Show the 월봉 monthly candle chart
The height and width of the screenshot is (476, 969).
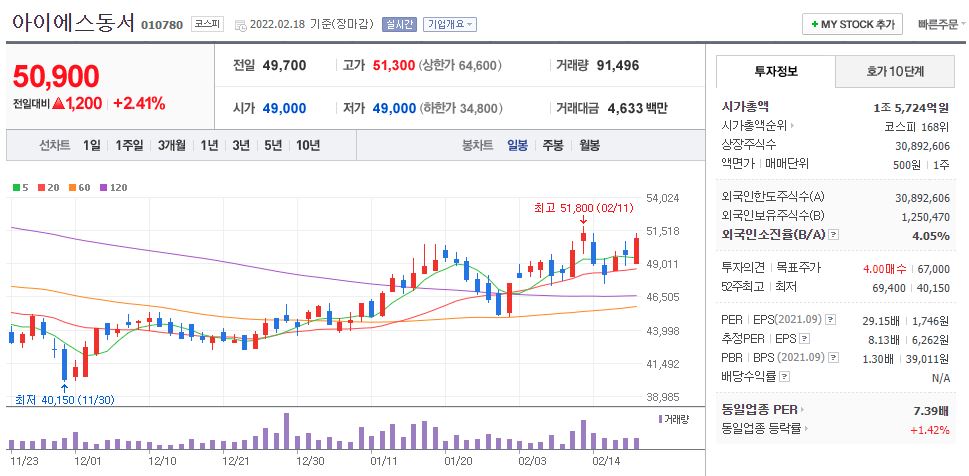(589, 146)
